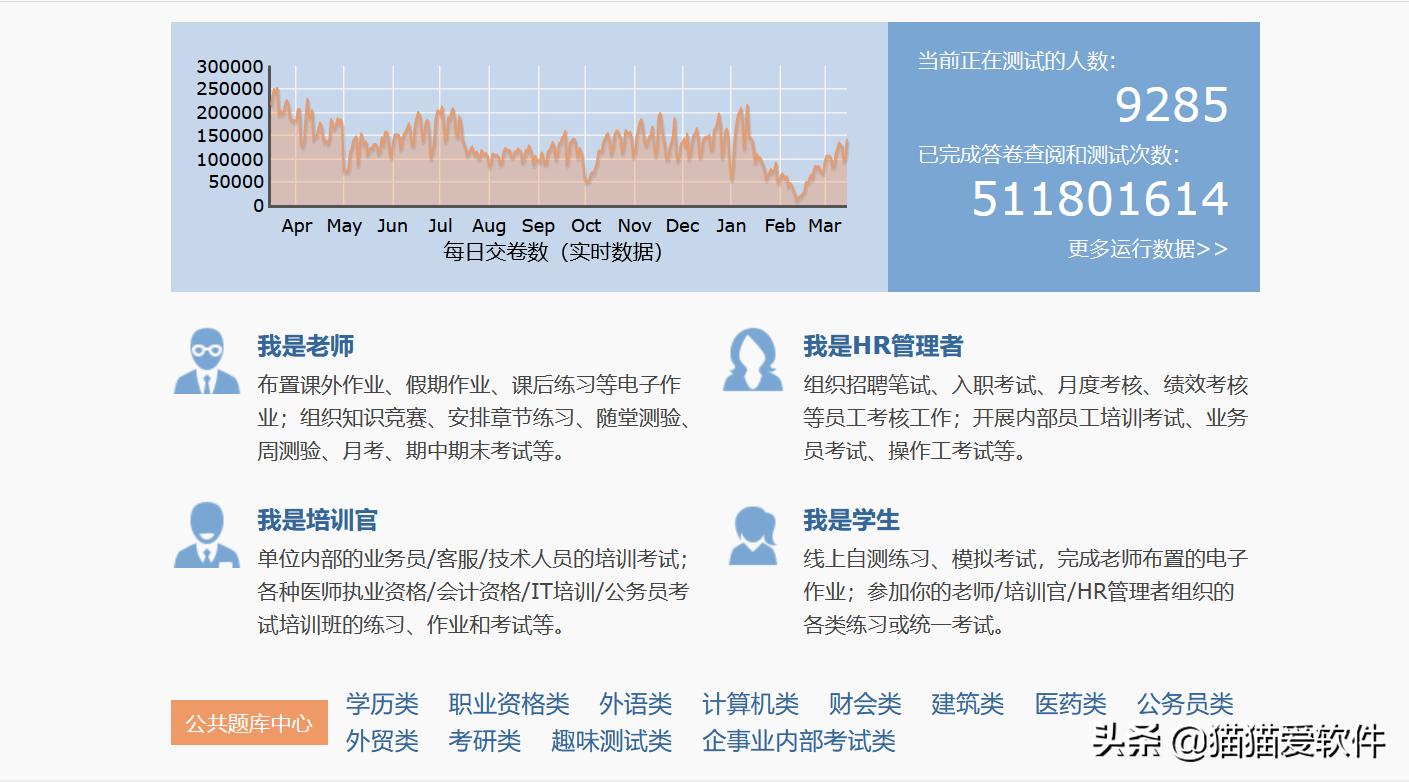Open the 建筑类 question category
Screen dimensions: 1409x782
click(x=969, y=704)
